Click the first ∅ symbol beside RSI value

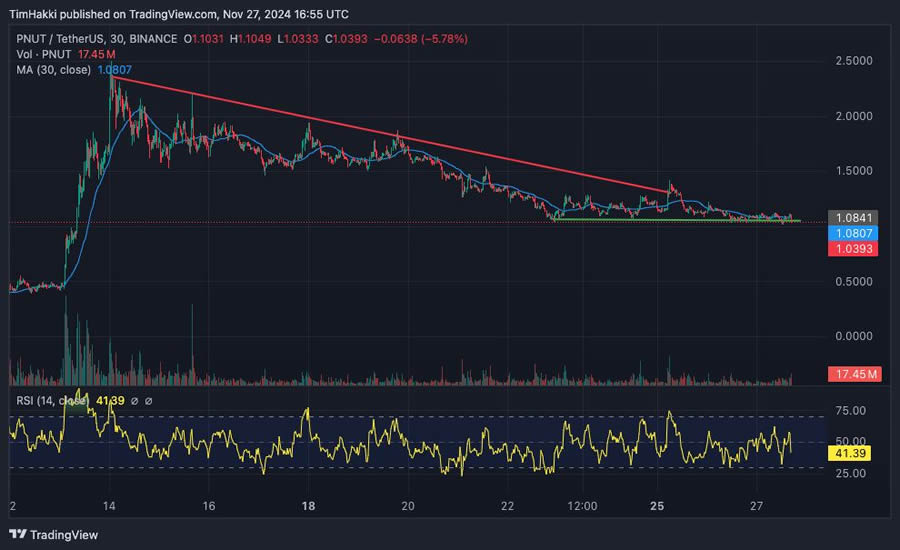coord(133,401)
